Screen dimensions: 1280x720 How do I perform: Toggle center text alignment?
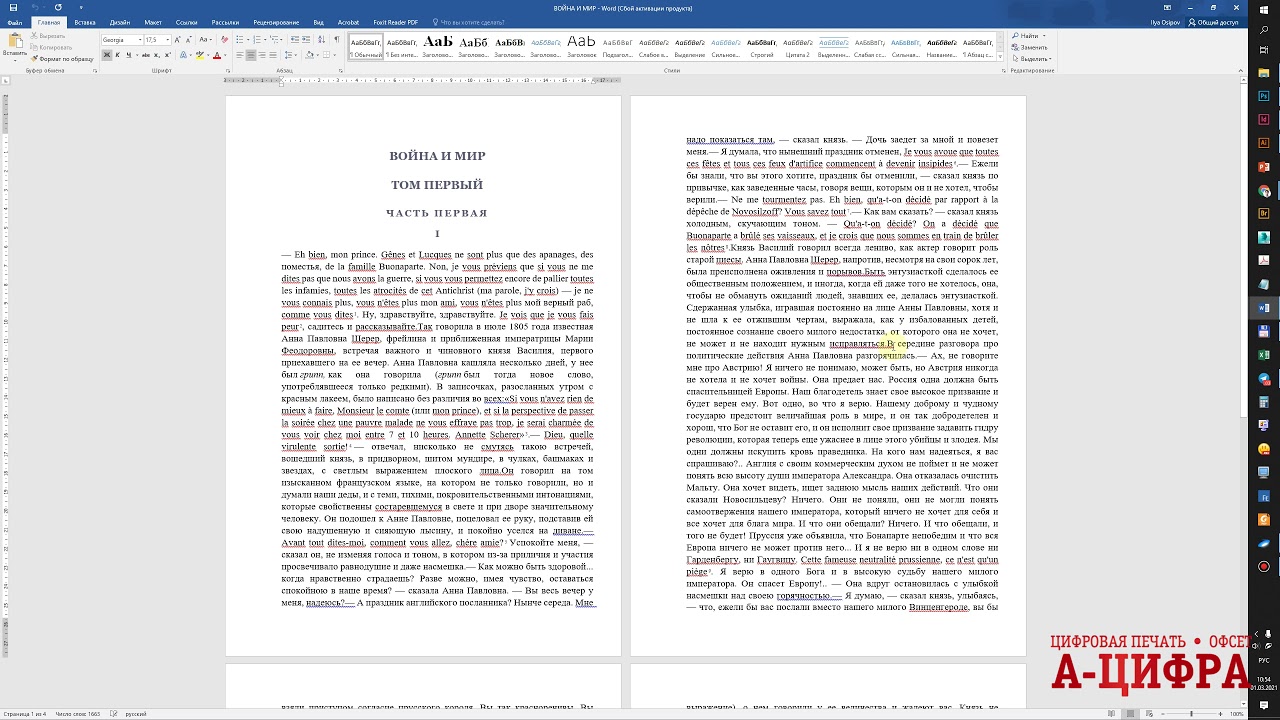click(x=251, y=55)
